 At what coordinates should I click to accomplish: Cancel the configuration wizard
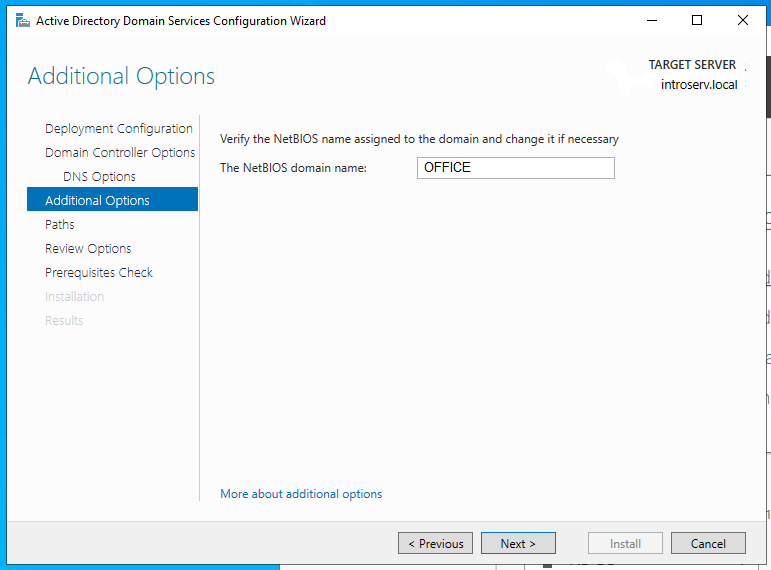tap(707, 544)
